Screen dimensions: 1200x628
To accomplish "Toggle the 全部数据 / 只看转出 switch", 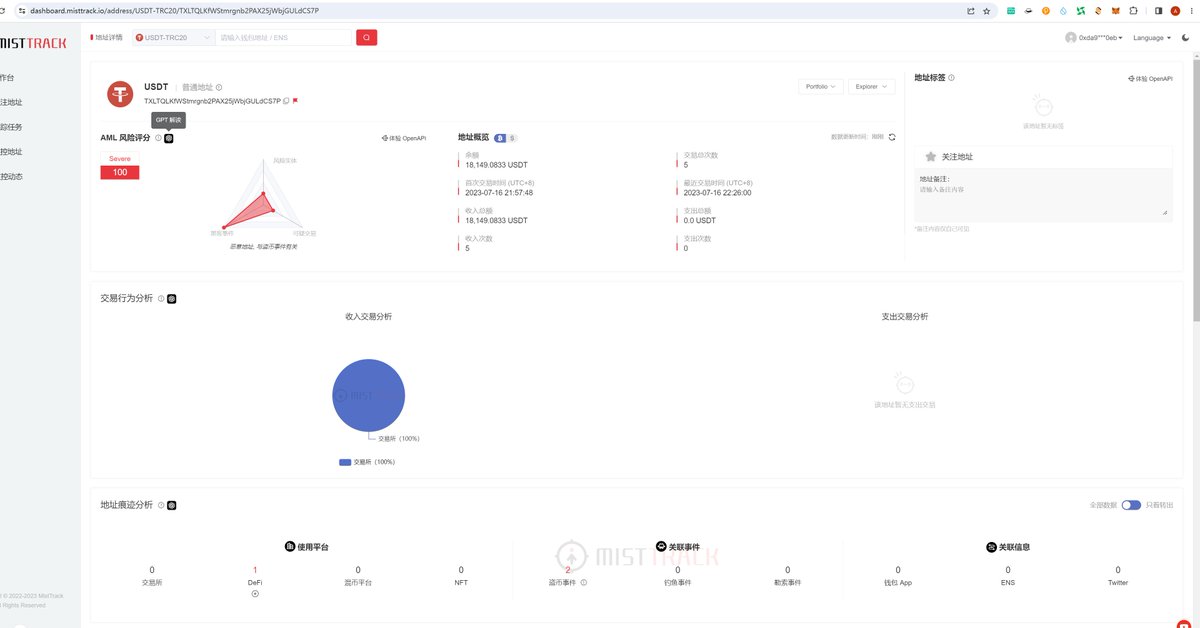I will pos(1131,505).
